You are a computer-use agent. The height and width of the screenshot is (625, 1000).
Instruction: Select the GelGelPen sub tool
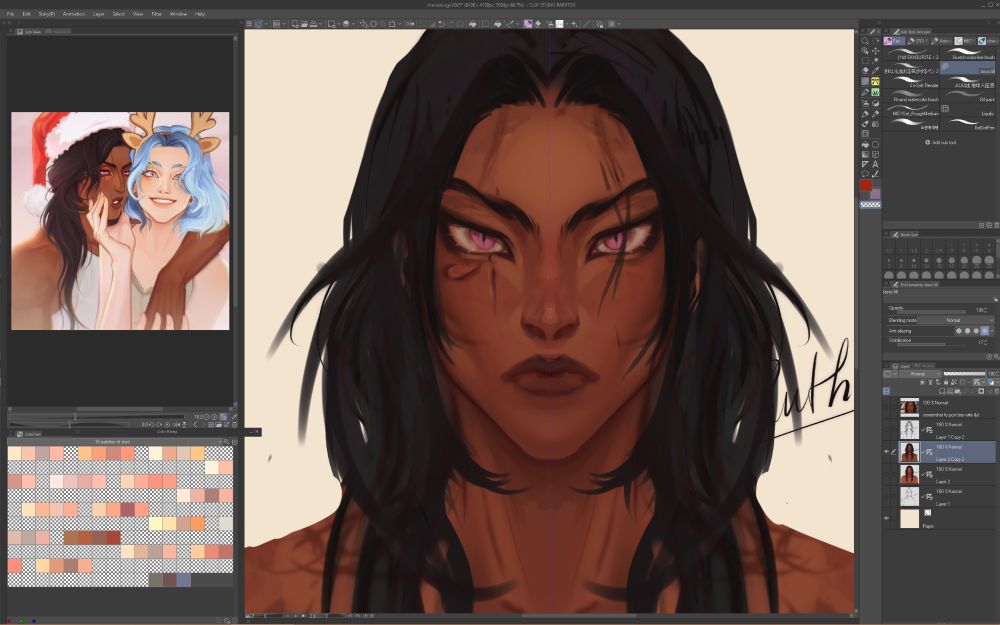point(967,123)
